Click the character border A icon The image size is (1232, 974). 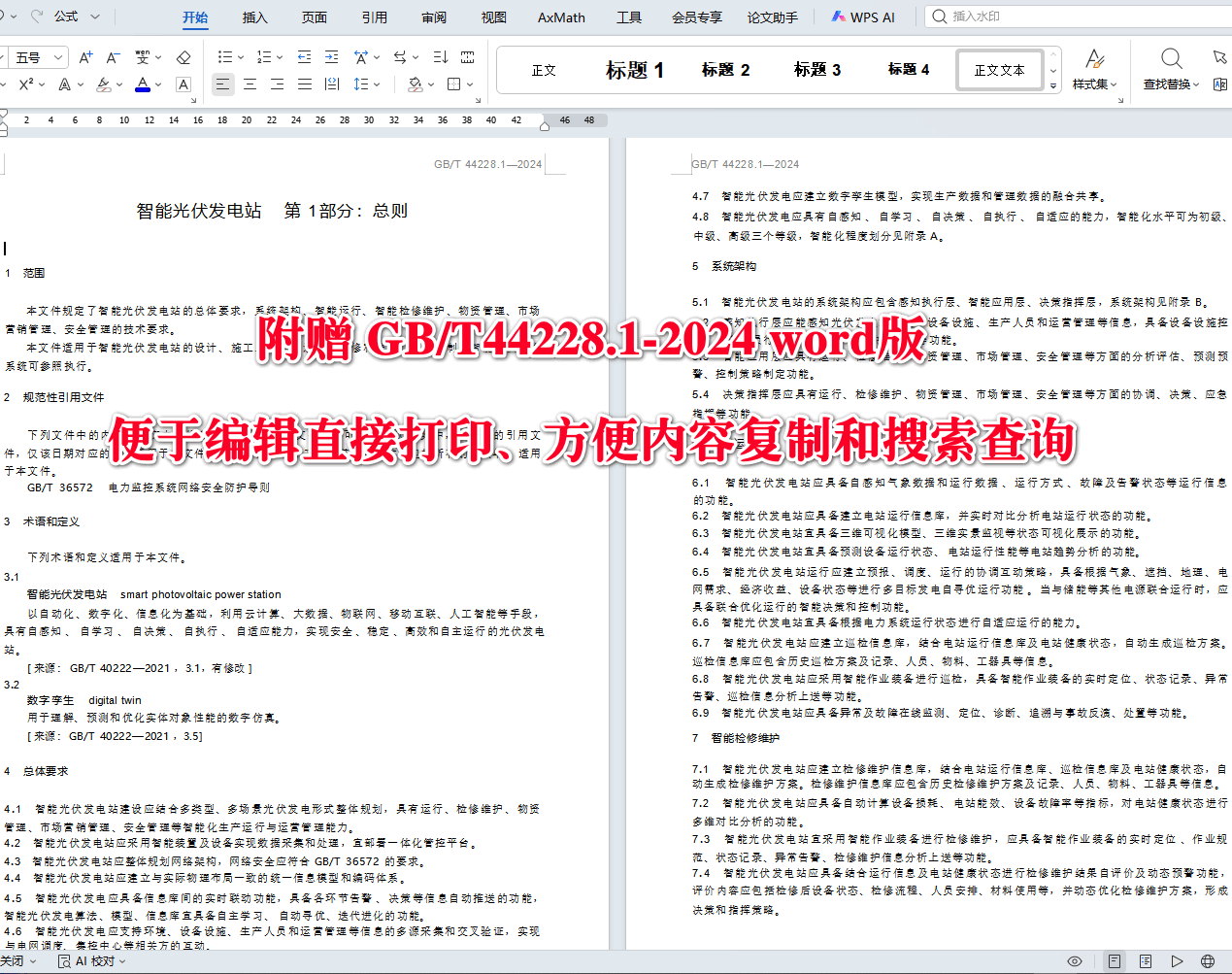(183, 84)
